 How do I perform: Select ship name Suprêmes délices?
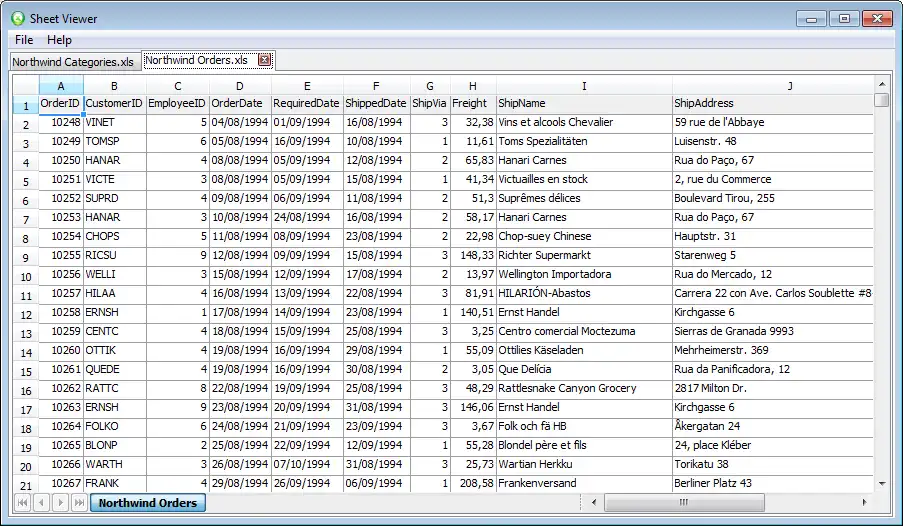click(x=585, y=198)
